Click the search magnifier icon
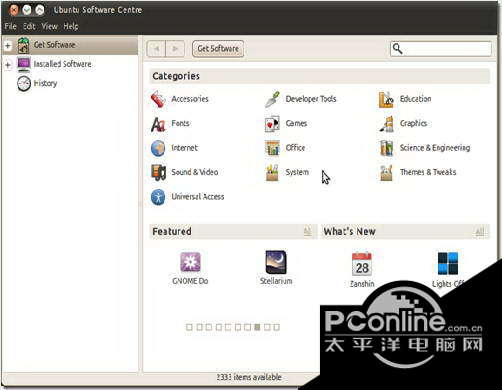 point(397,49)
